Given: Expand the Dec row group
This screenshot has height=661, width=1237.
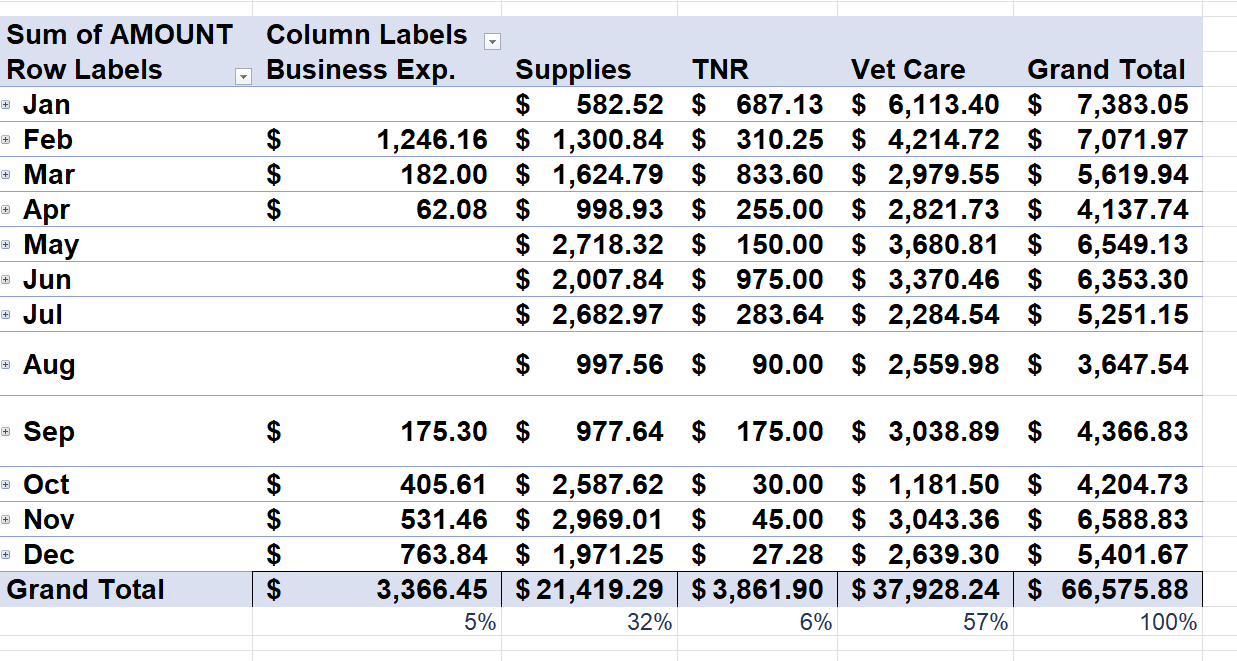Looking at the screenshot, I should (x=7, y=555).
